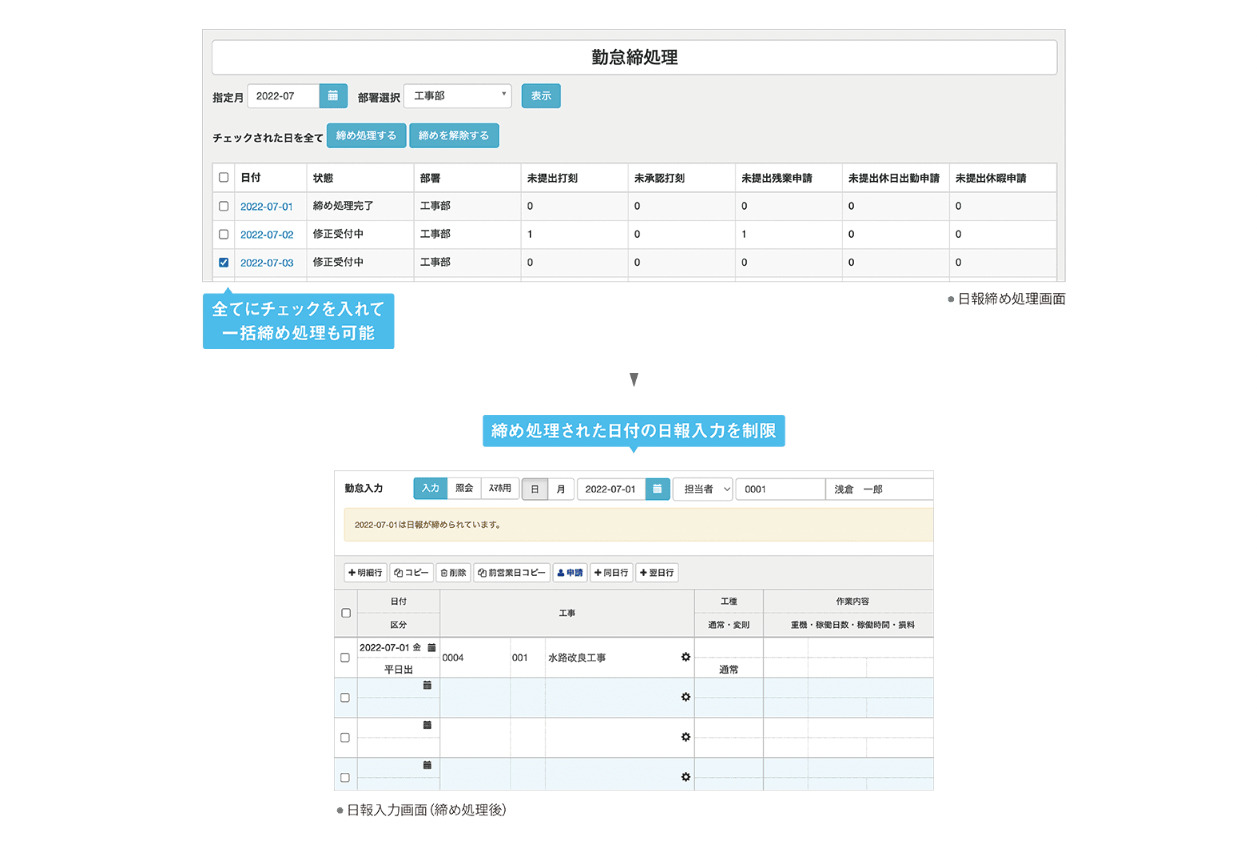The width and height of the screenshot is (1257, 854).
Task: Click the 締めを解除する button
Action: coord(454,136)
